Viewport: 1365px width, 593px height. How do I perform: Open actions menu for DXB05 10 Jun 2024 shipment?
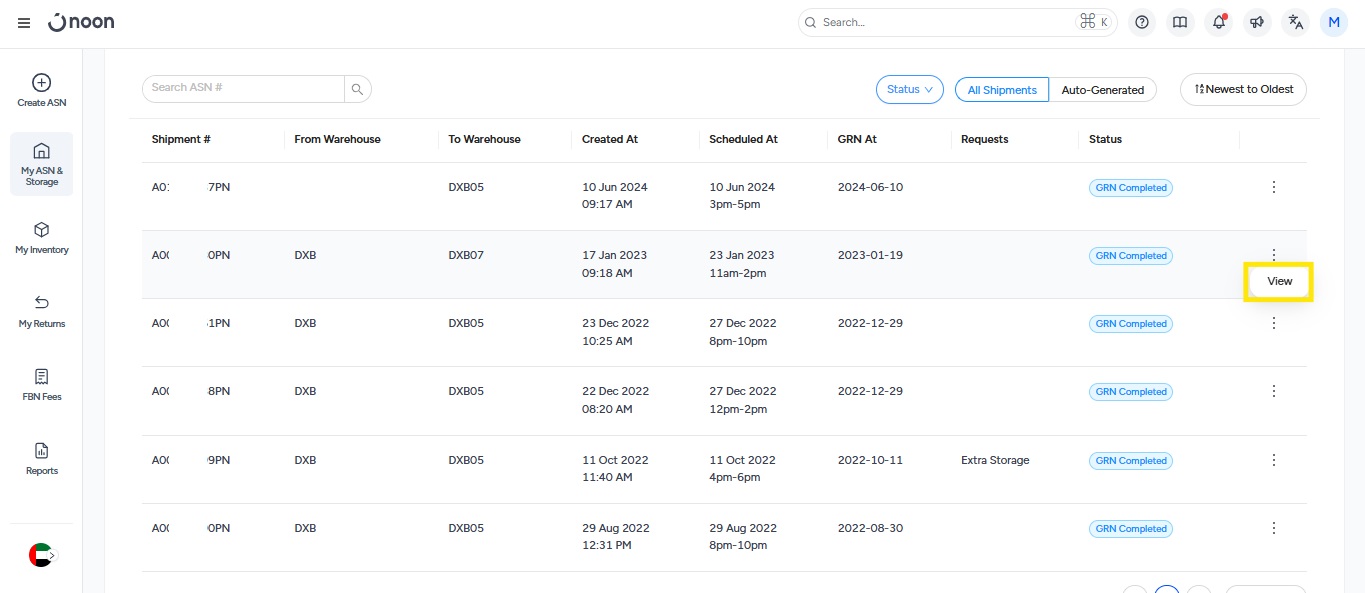click(1273, 187)
